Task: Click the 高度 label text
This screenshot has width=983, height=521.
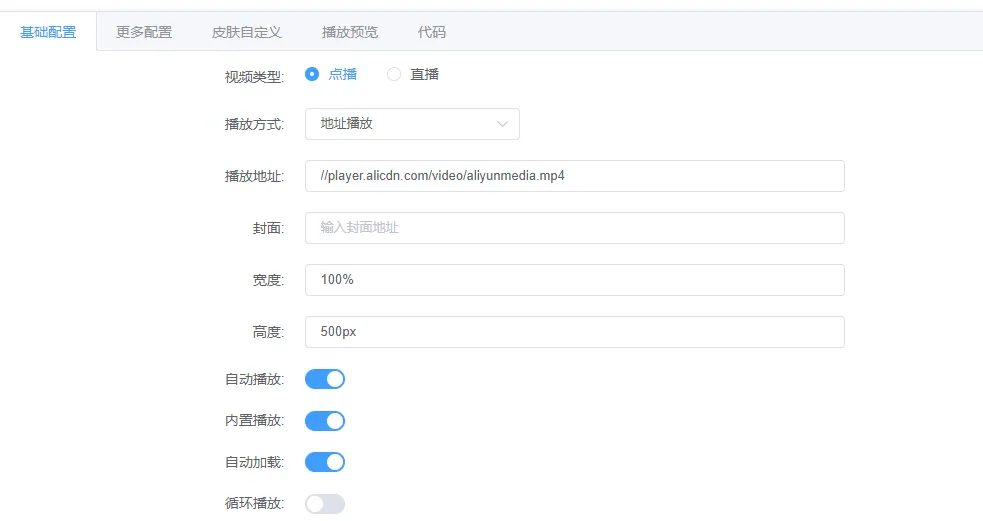Action: tap(268, 332)
